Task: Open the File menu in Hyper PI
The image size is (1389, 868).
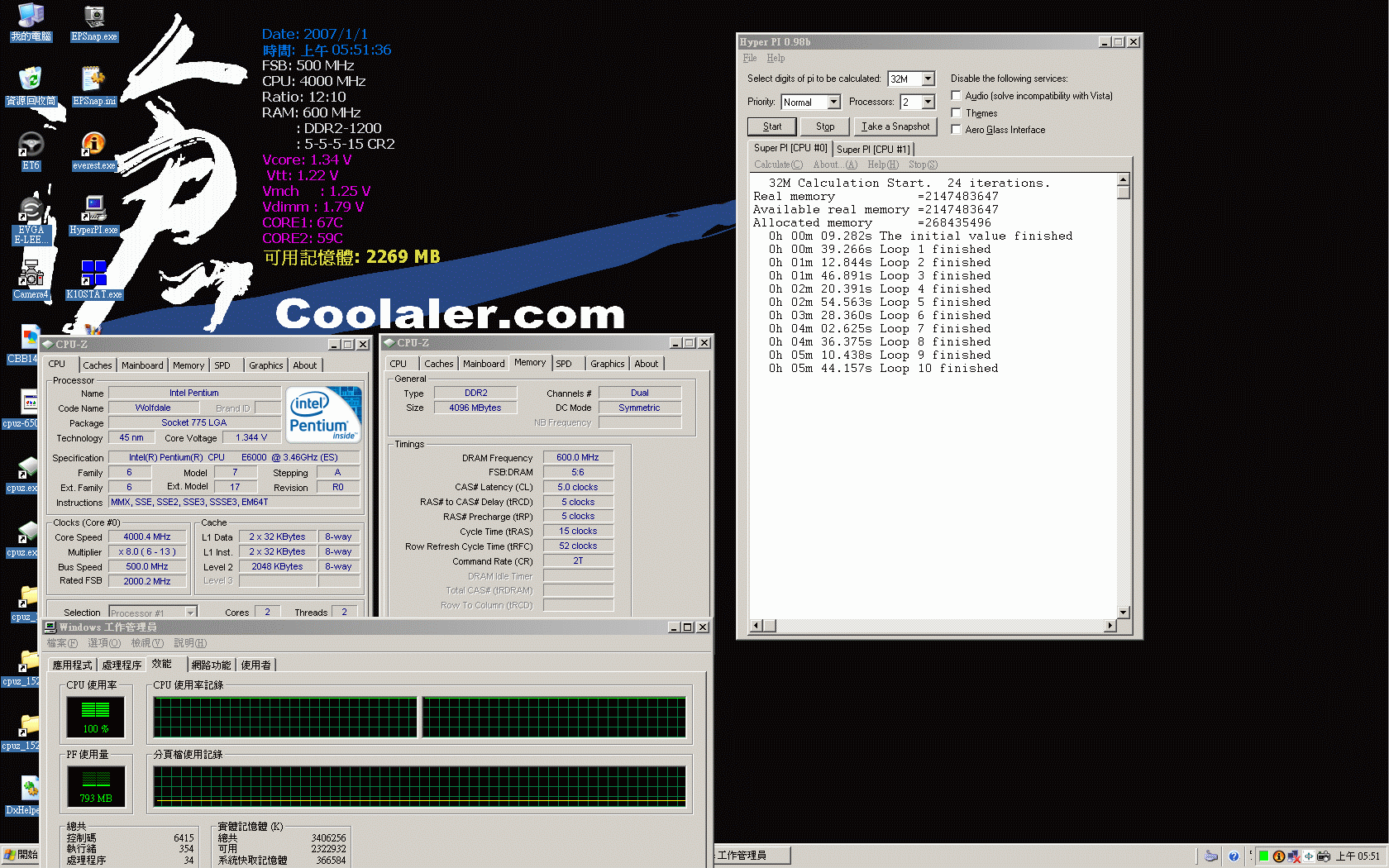Action: coord(750,58)
